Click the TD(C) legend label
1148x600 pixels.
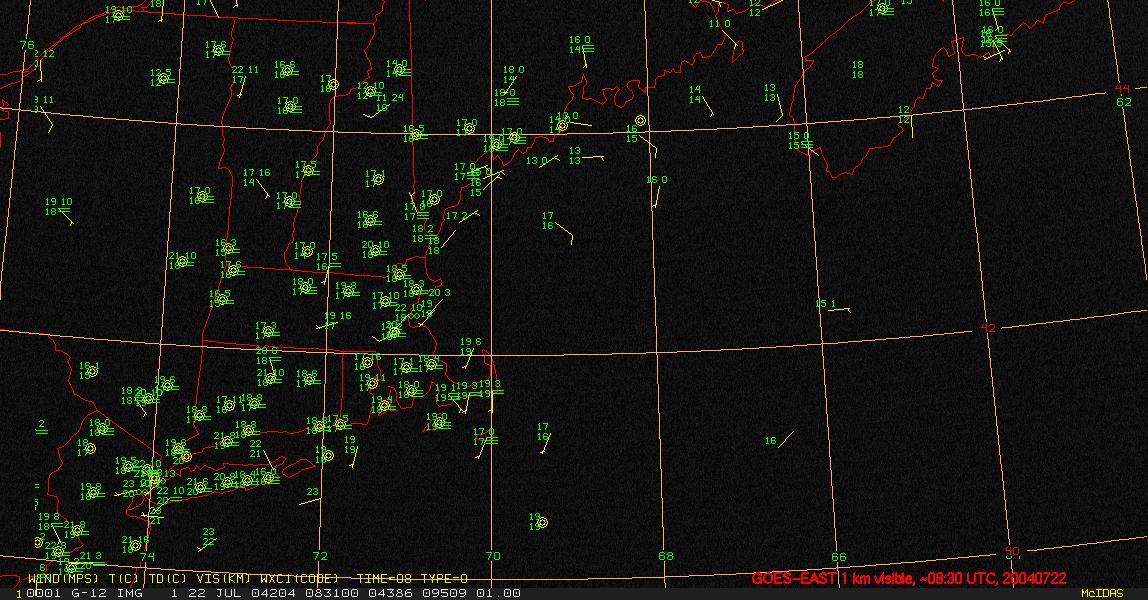(168, 579)
